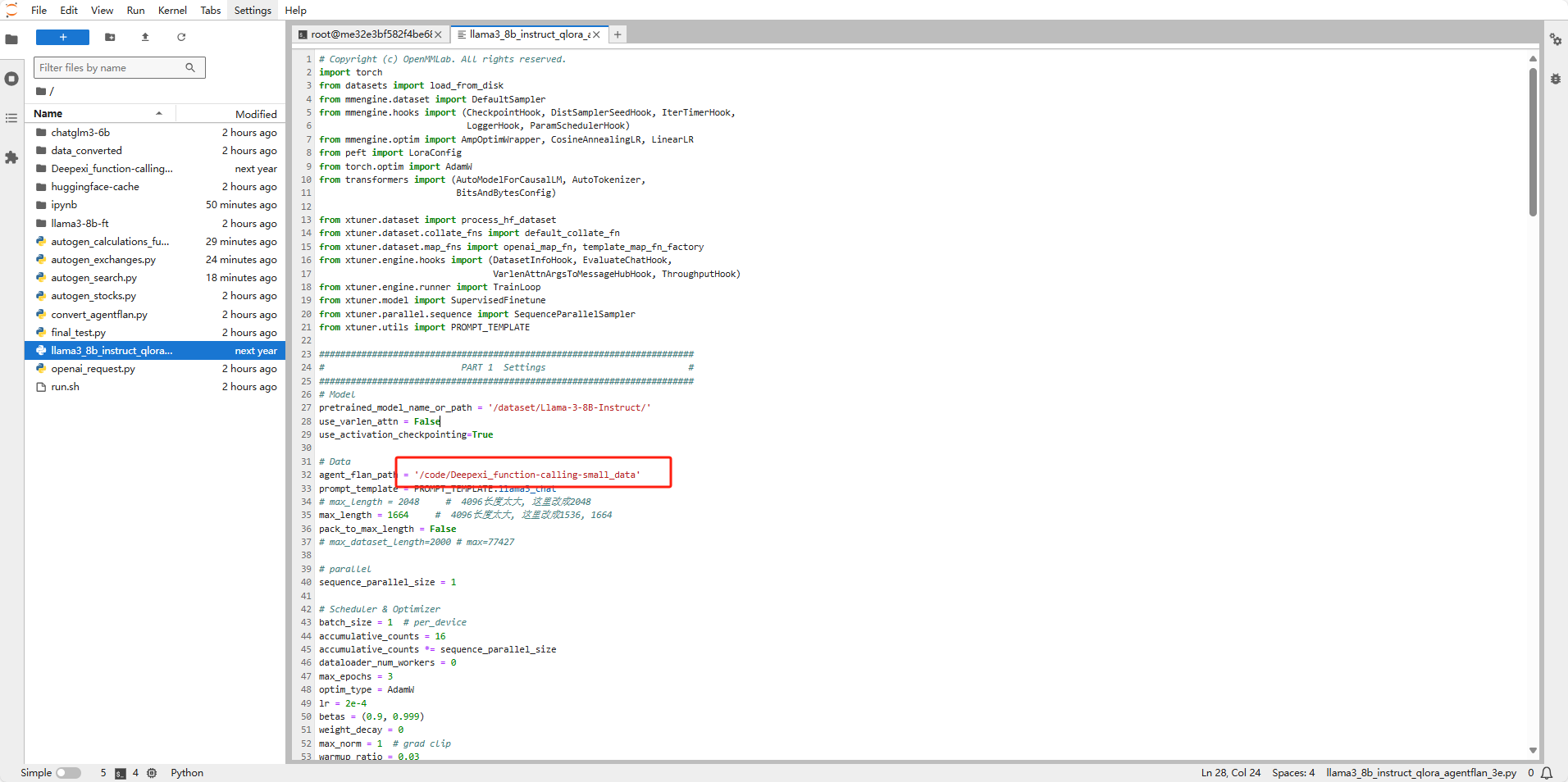Create a new folder
Screen dimensions: 1568x782
(x=110, y=37)
